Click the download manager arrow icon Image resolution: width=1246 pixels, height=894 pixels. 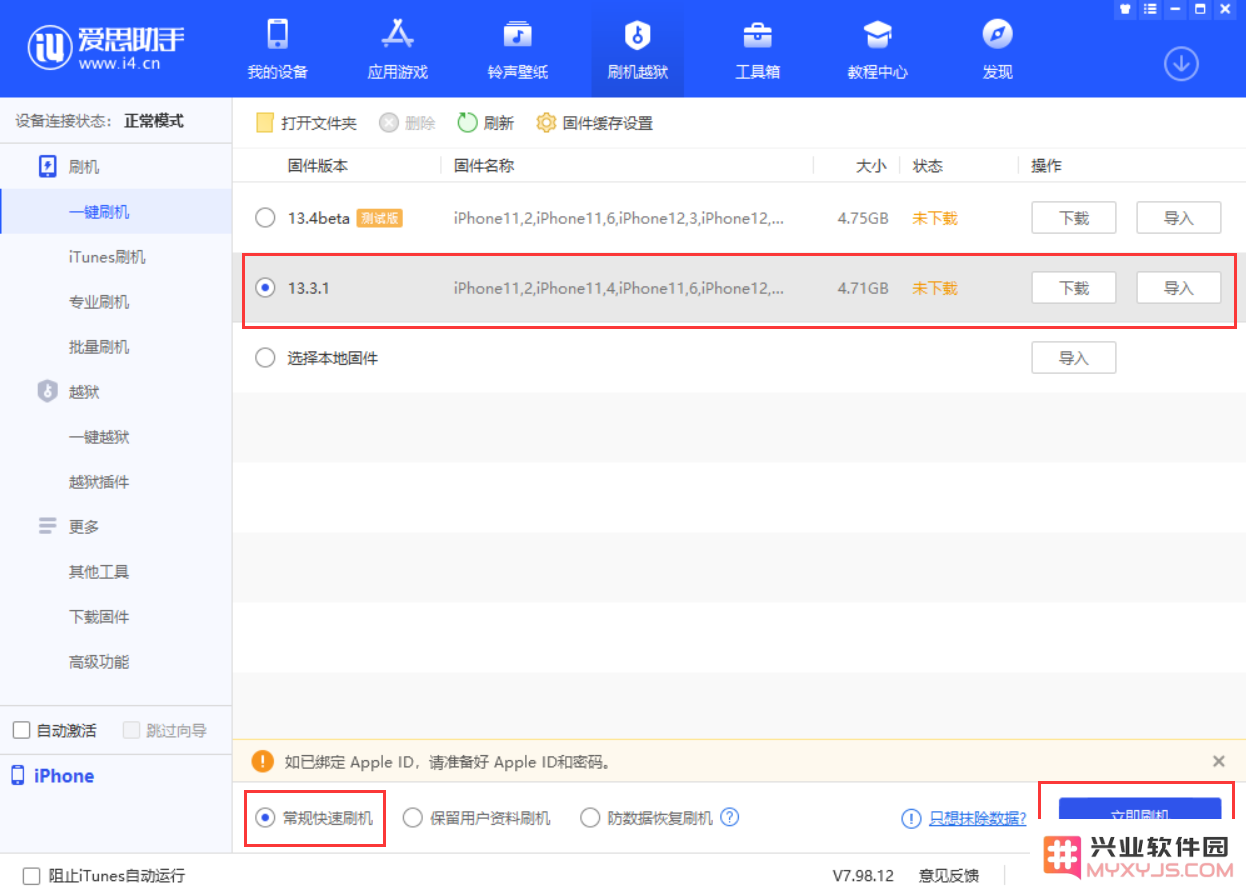[x=1181, y=64]
